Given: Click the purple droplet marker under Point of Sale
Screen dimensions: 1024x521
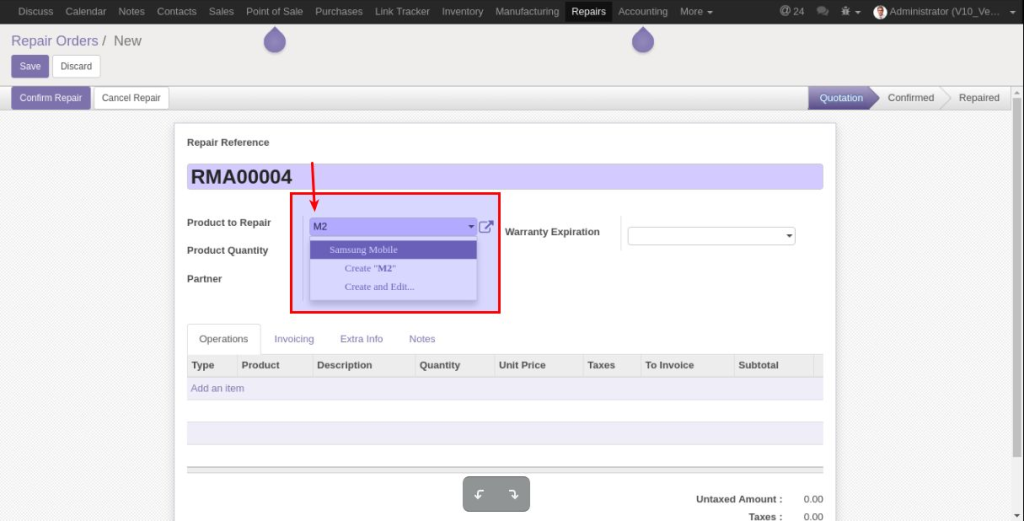Looking at the screenshot, I should [274, 41].
